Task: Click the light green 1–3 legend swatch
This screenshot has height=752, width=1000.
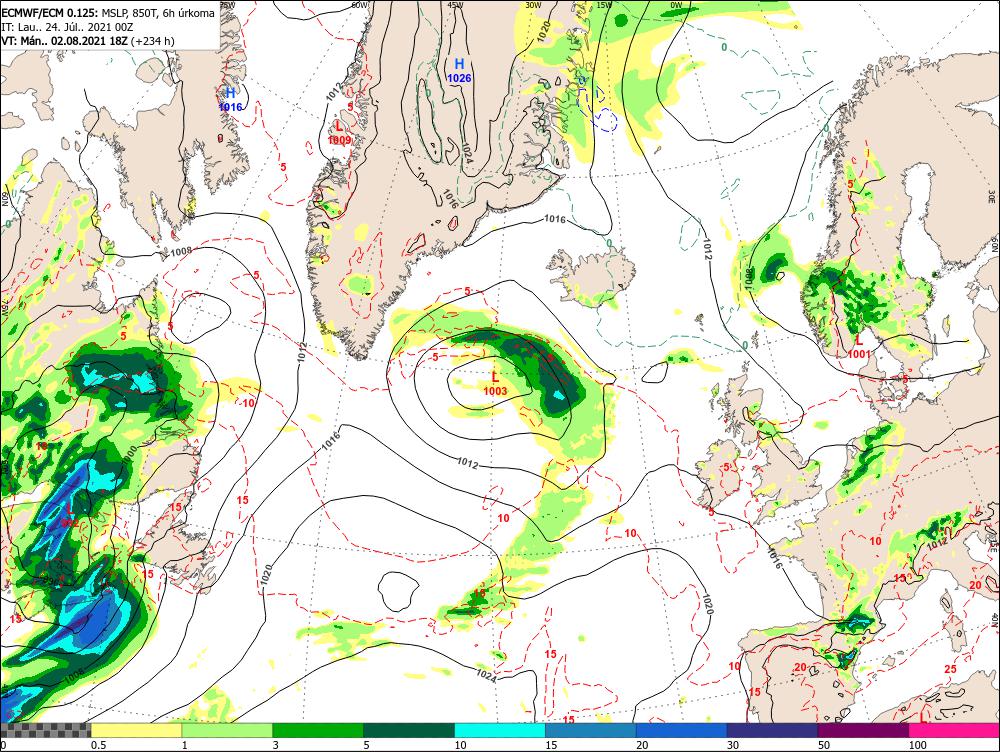Action: 227,730
